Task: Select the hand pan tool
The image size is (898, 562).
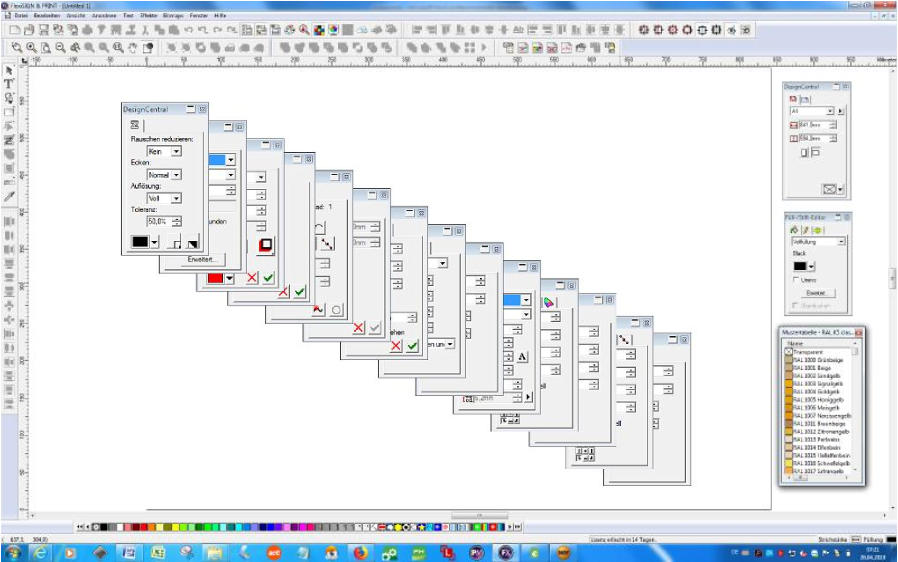Action: [133, 47]
